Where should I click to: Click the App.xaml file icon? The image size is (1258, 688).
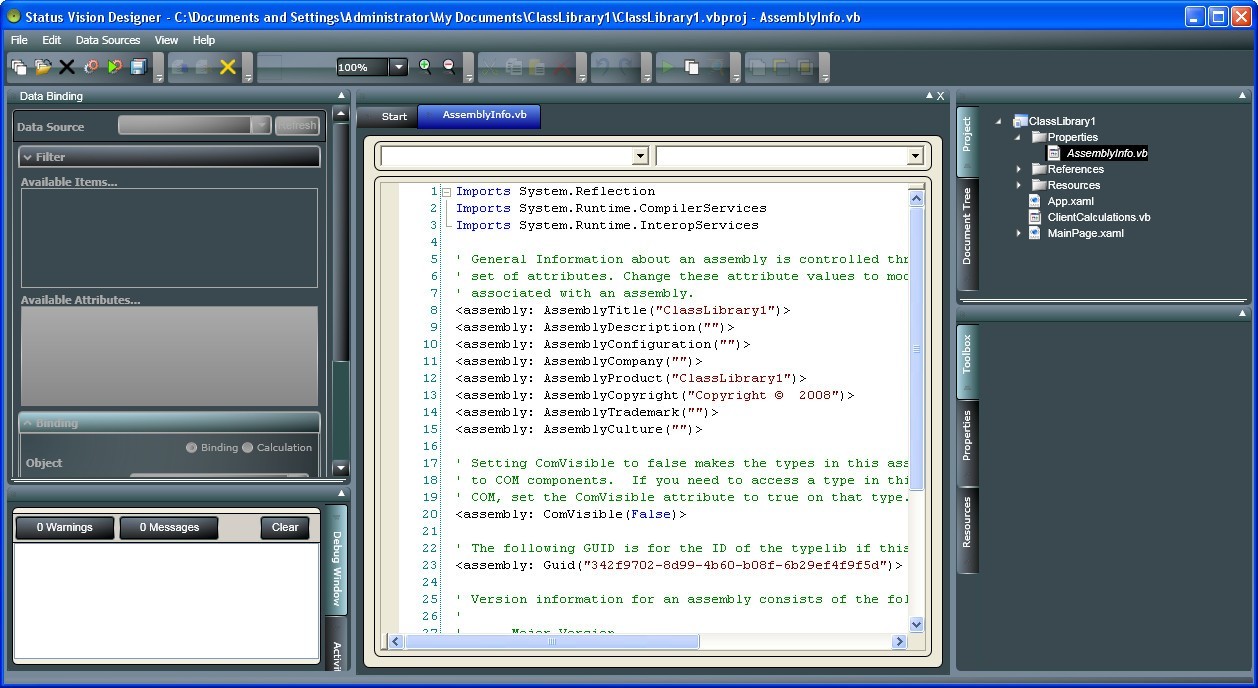coord(1035,201)
